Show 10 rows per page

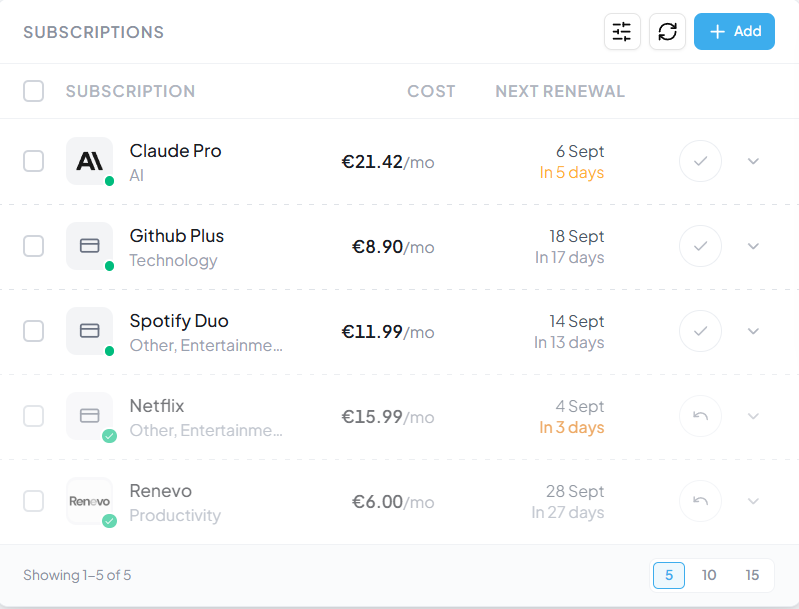tap(709, 575)
